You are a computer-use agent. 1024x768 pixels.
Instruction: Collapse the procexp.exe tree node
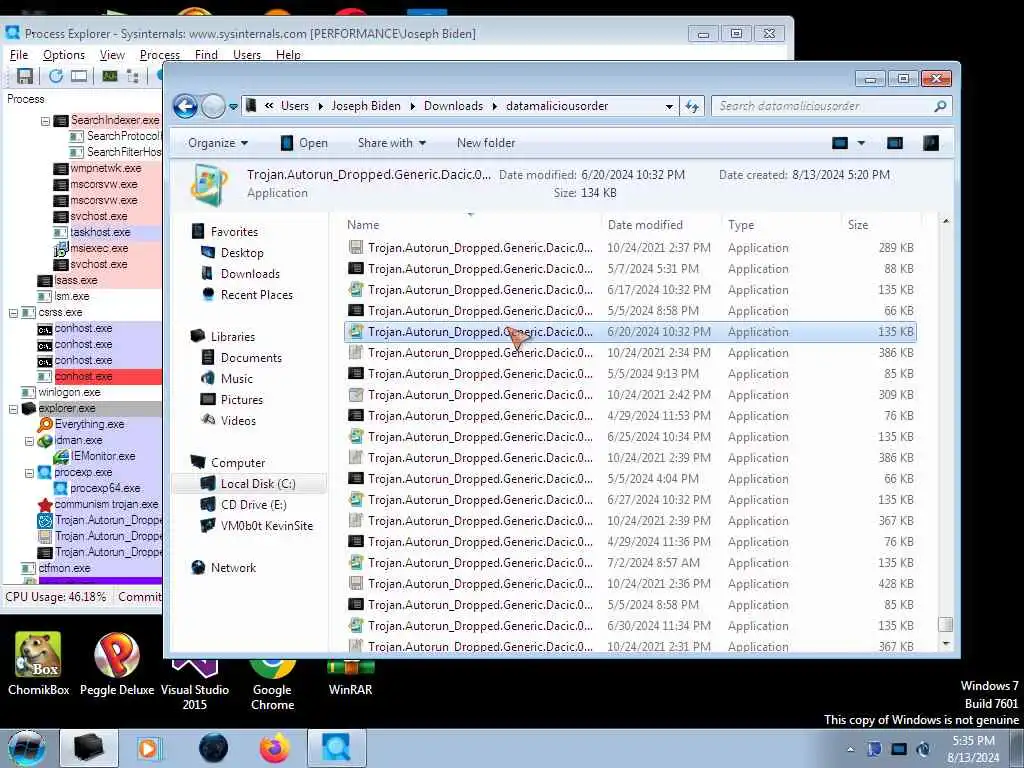(x=29, y=473)
